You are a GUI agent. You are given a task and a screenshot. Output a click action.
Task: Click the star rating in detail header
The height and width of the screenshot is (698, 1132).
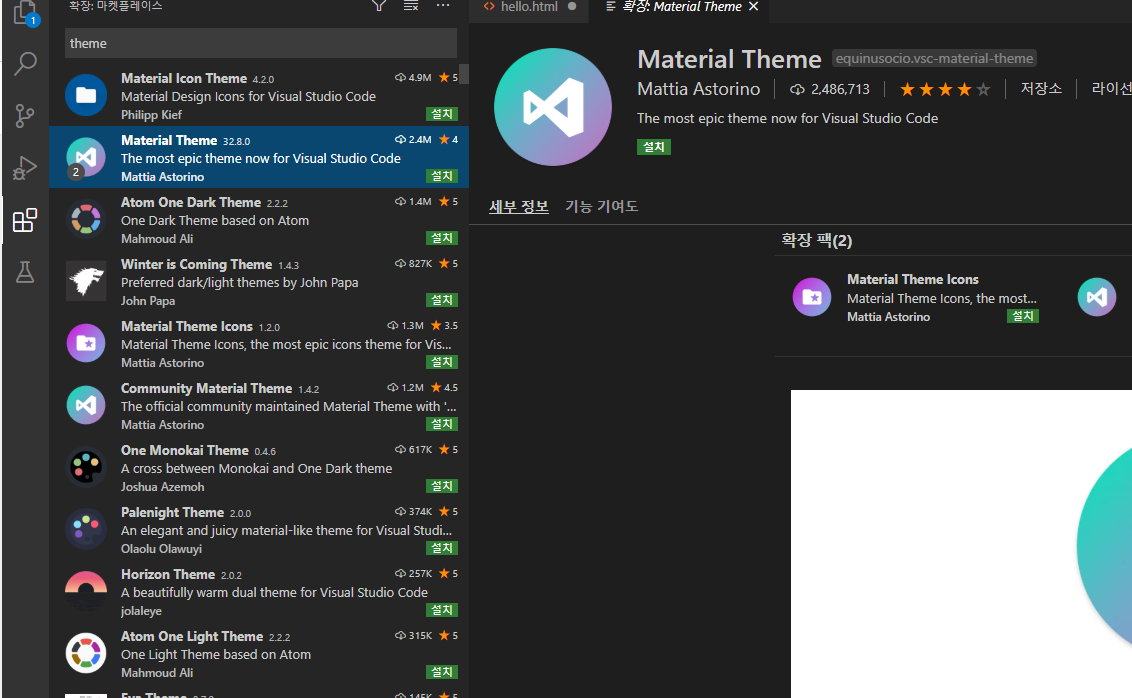pos(945,90)
